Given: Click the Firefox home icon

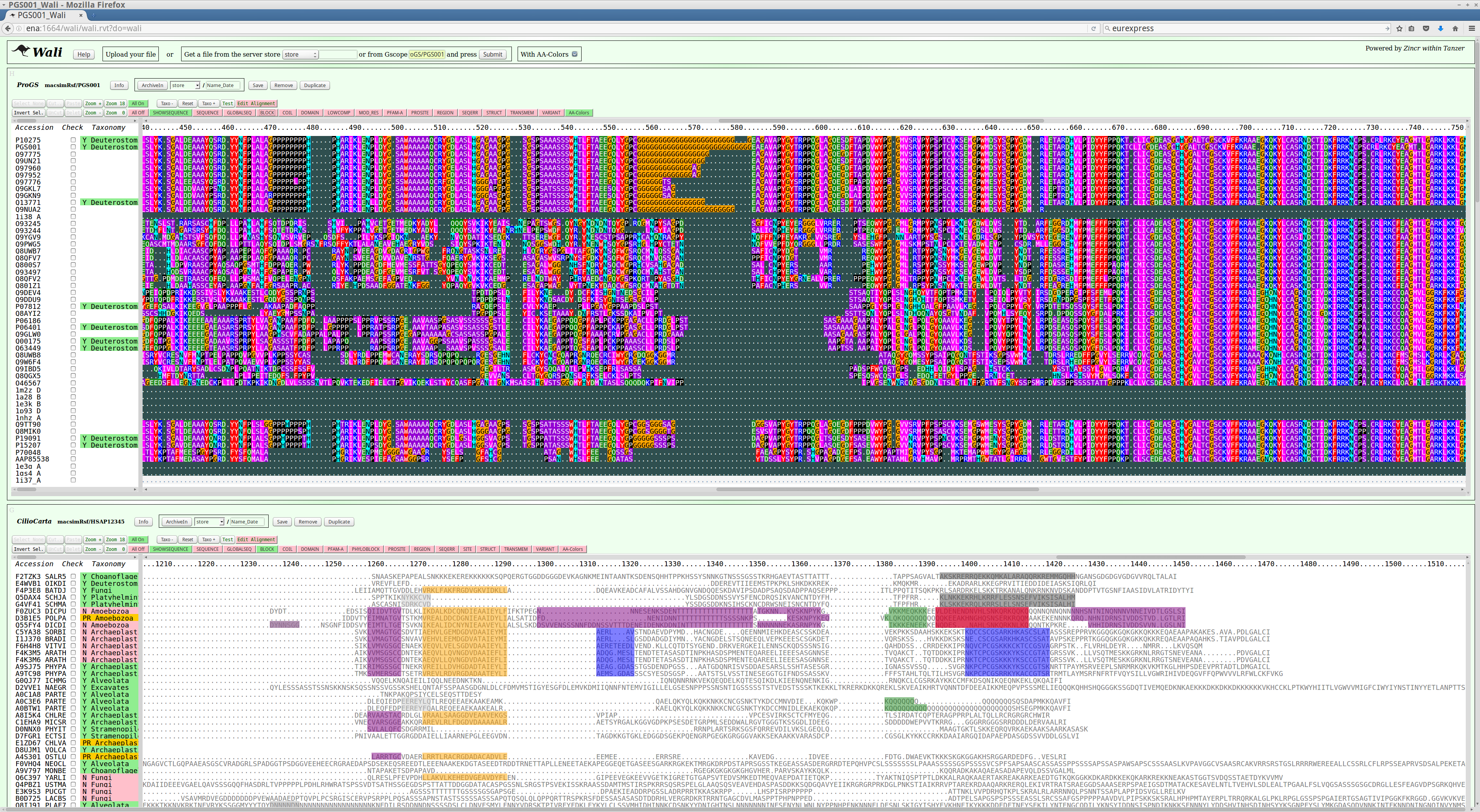Looking at the screenshot, I should pyautogui.click(x=1455, y=28).
